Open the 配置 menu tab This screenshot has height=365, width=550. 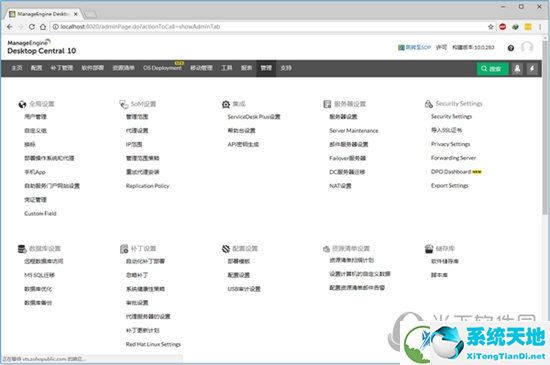[x=36, y=68]
